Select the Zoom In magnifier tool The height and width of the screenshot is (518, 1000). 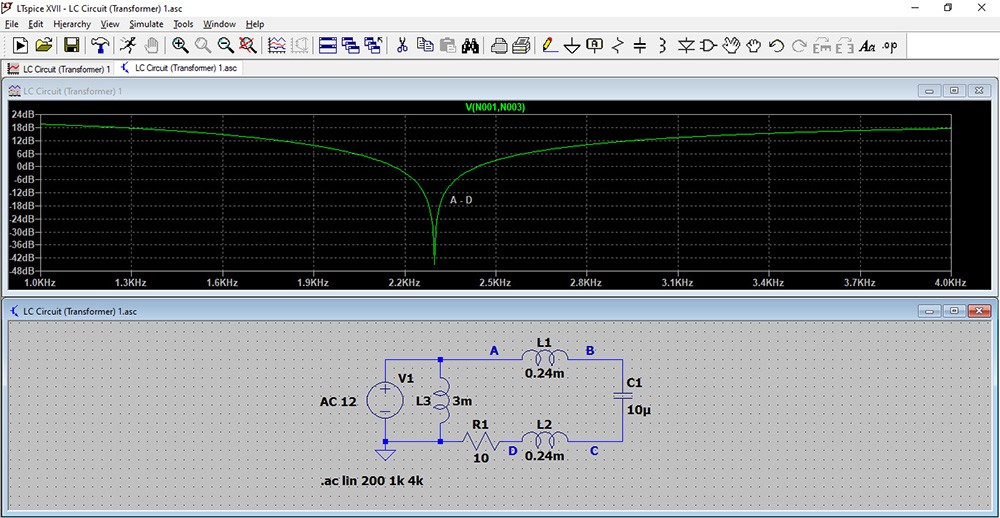coord(180,45)
